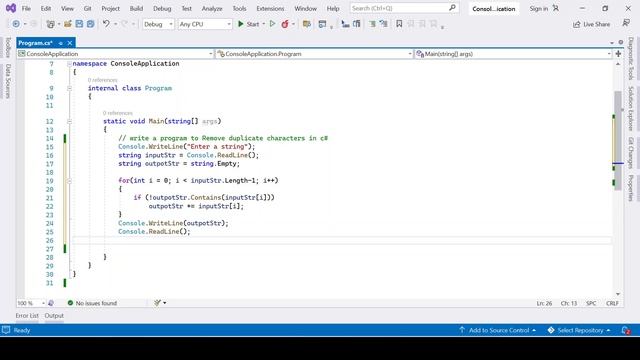
Task: Open the Main(string[] args) member dropdown
Action: (x=513, y=54)
